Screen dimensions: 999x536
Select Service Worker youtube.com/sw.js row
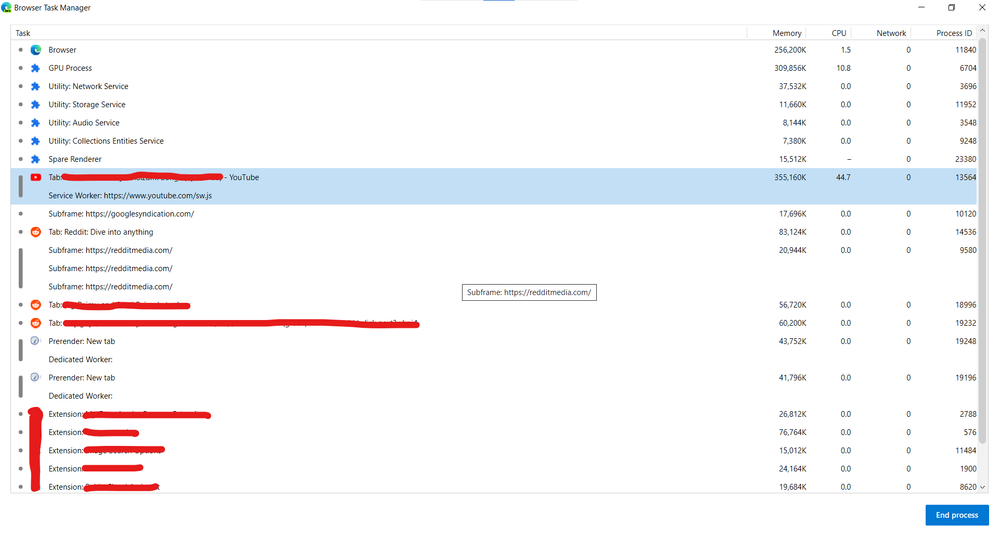point(494,196)
